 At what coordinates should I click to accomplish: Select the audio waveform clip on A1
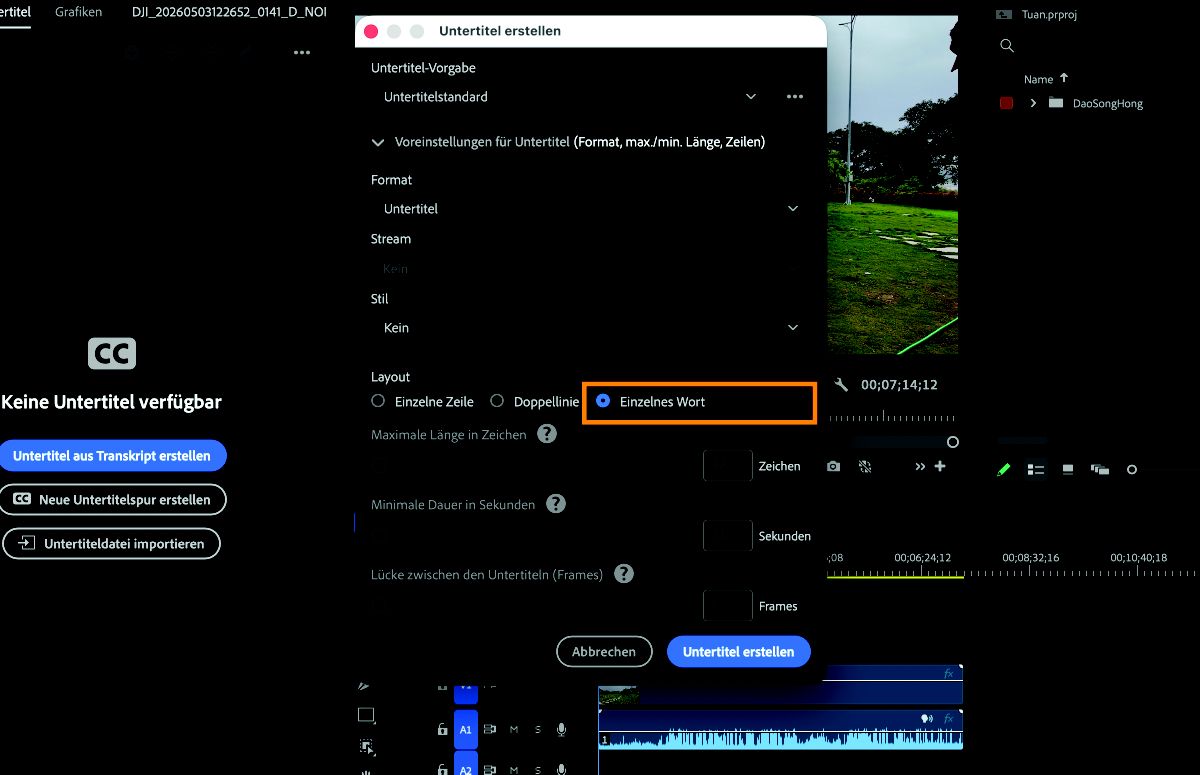point(780,730)
